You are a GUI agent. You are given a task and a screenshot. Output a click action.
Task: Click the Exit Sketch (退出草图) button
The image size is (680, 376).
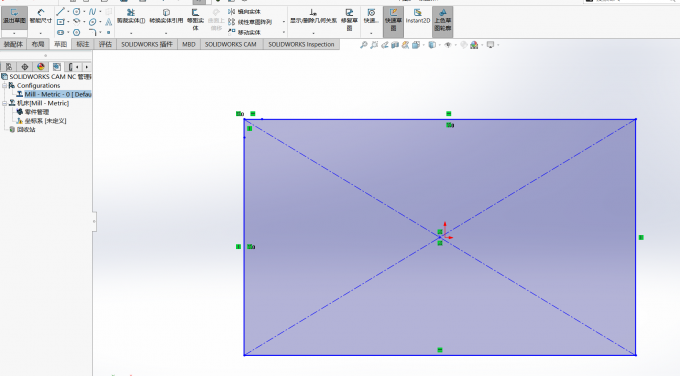14,16
